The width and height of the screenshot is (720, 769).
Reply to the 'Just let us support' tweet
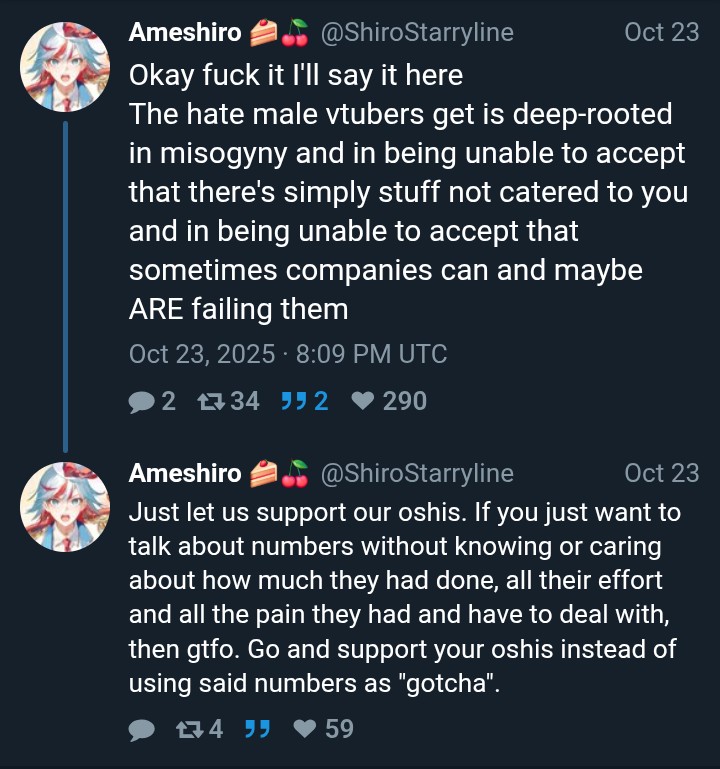point(142,729)
